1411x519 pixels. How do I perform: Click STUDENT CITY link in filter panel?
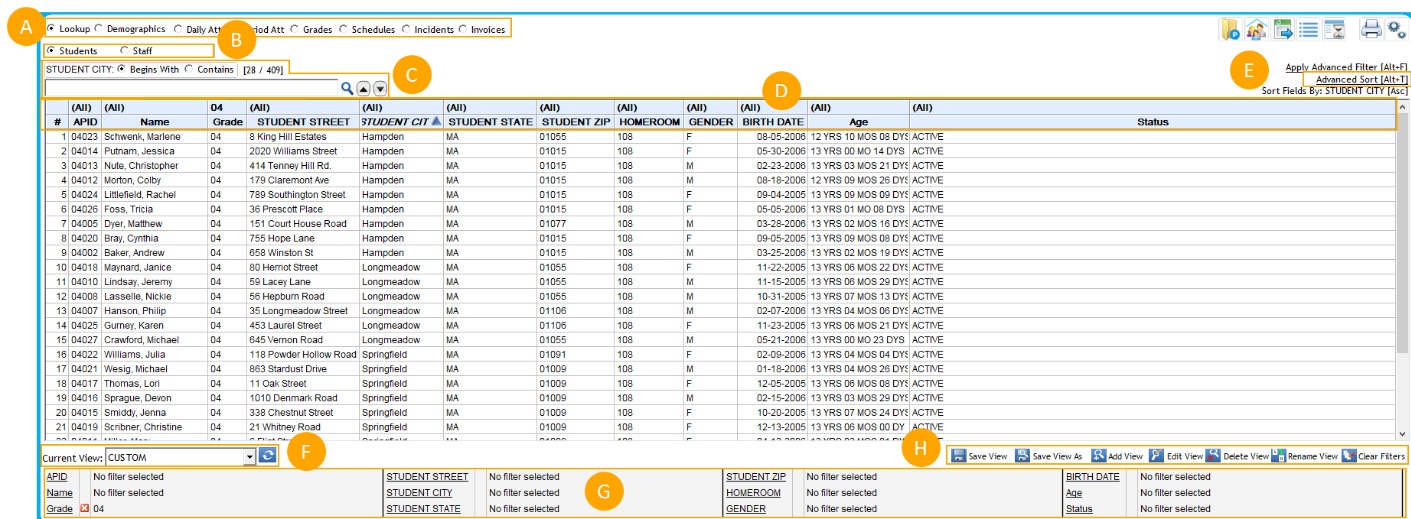(419, 493)
